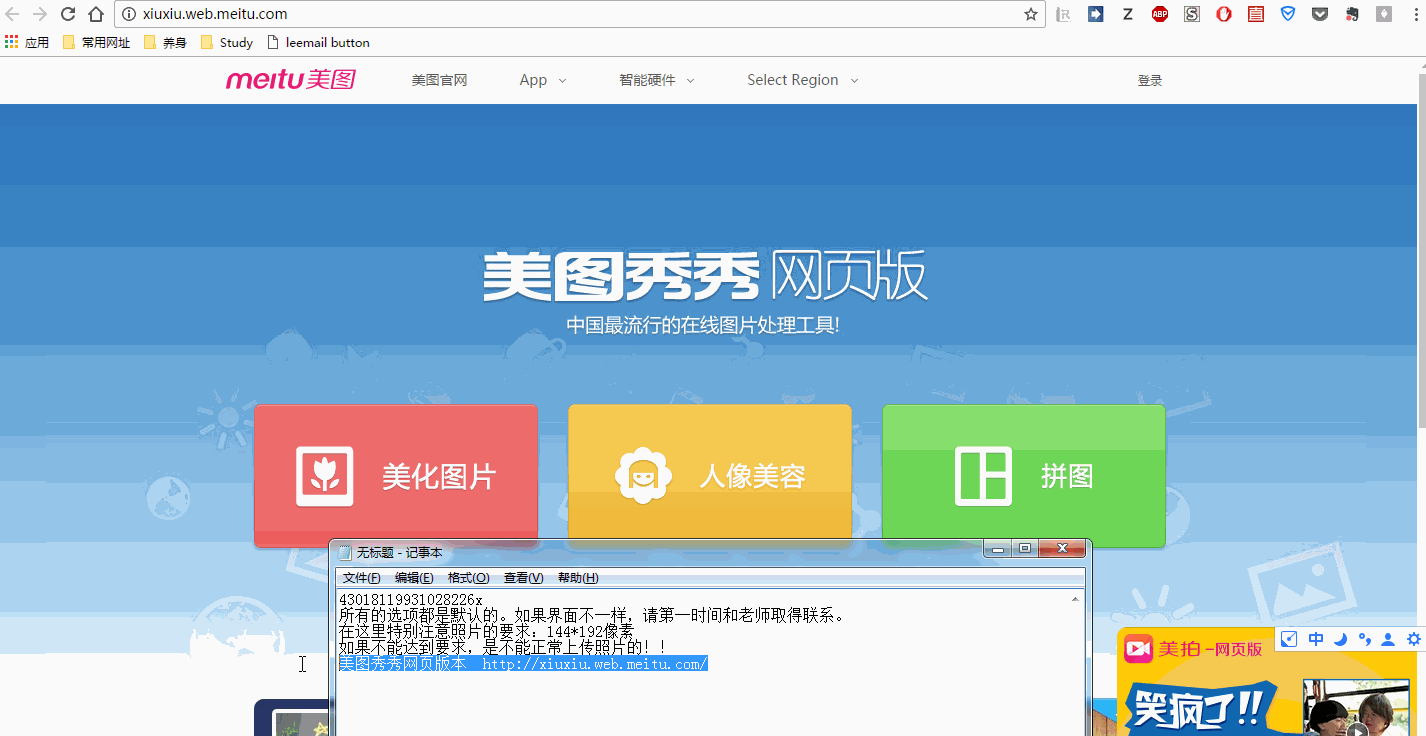Open the leemail button bookmark
This screenshot has height=736, width=1426.
[x=318, y=42]
